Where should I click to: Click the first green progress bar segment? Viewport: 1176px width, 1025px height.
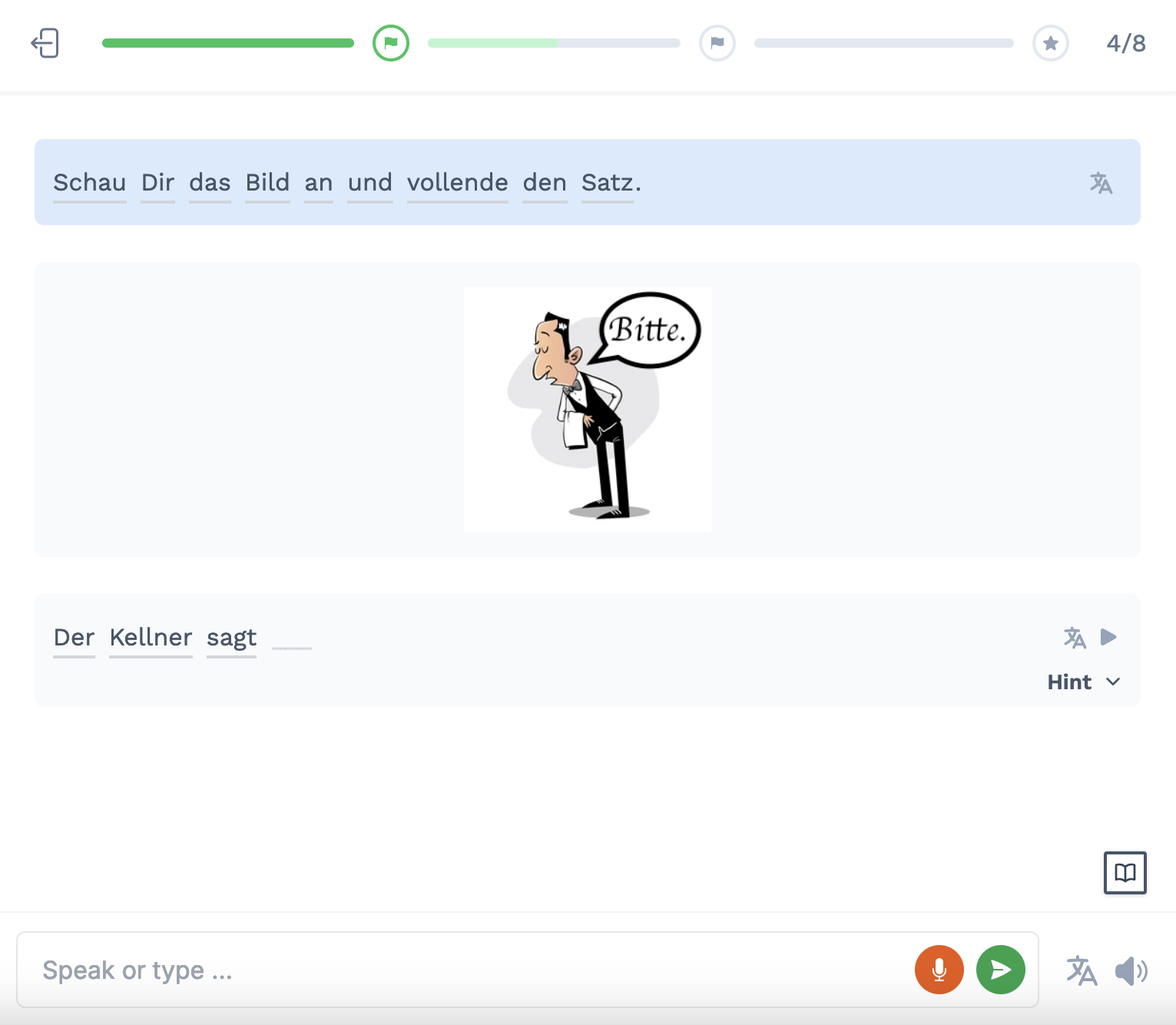coord(228,43)
